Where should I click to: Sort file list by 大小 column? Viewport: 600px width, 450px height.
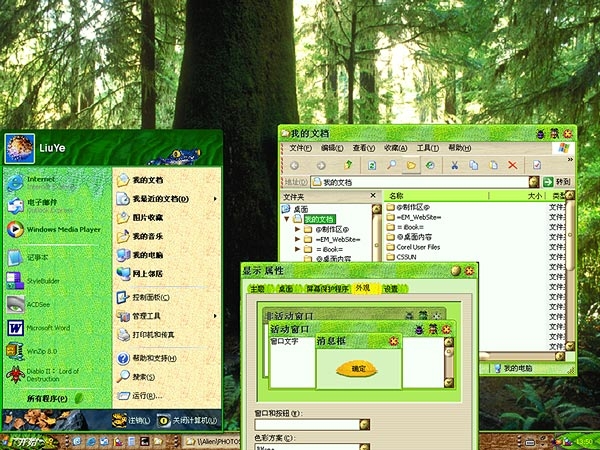click(x=518, y=196)
